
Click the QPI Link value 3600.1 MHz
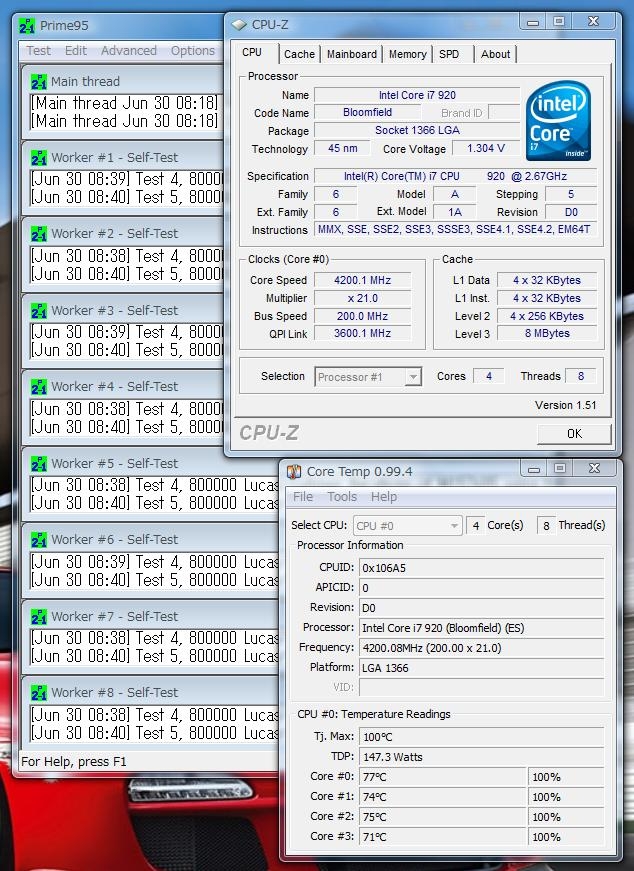[362, 333]
